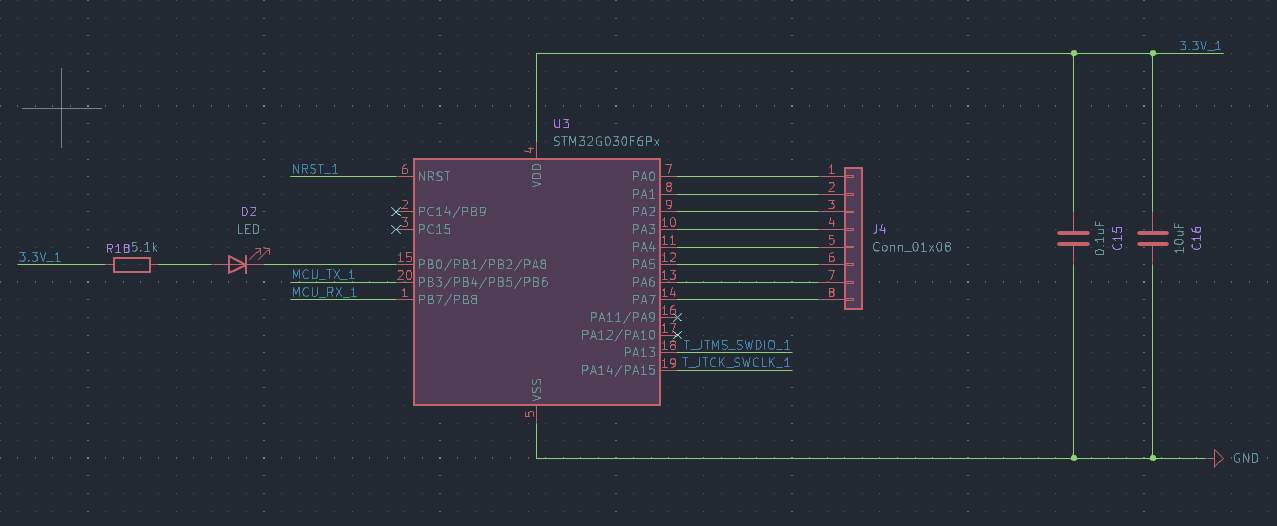Click the PA14/PA15 pin name

point(619,370)
